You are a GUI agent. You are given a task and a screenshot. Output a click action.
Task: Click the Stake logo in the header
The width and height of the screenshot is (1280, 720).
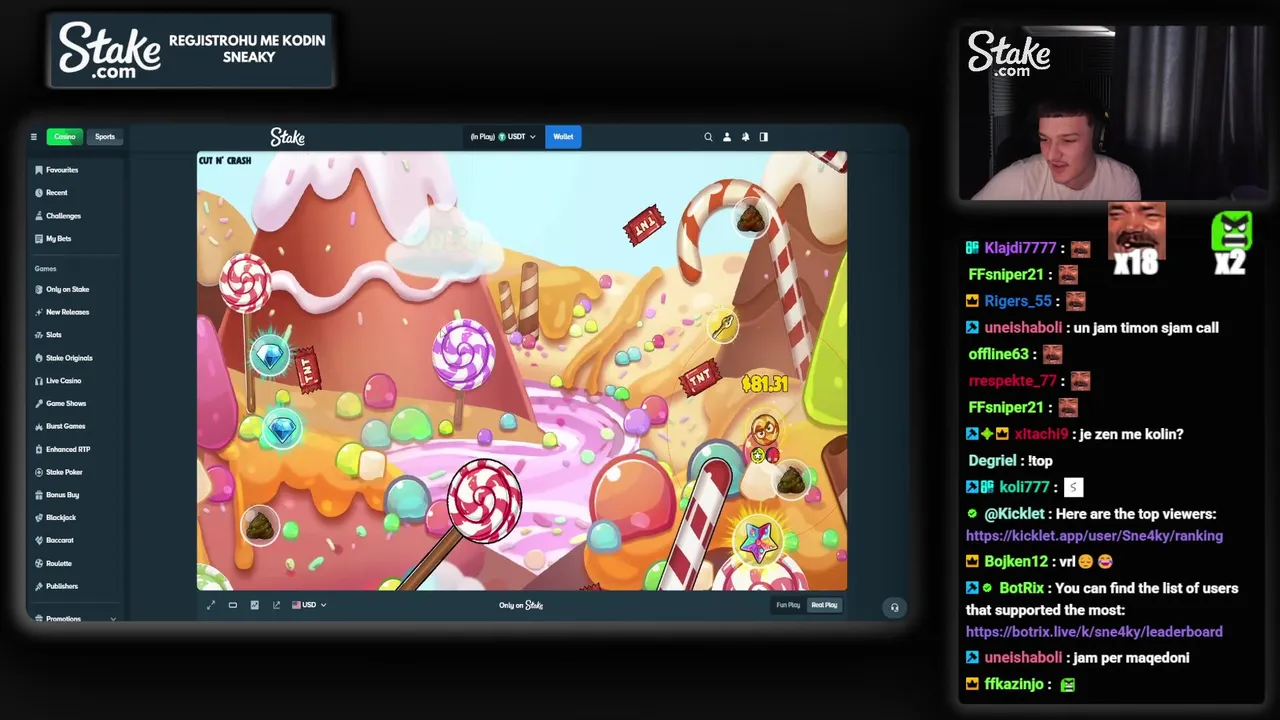click(x=287, y=137)
